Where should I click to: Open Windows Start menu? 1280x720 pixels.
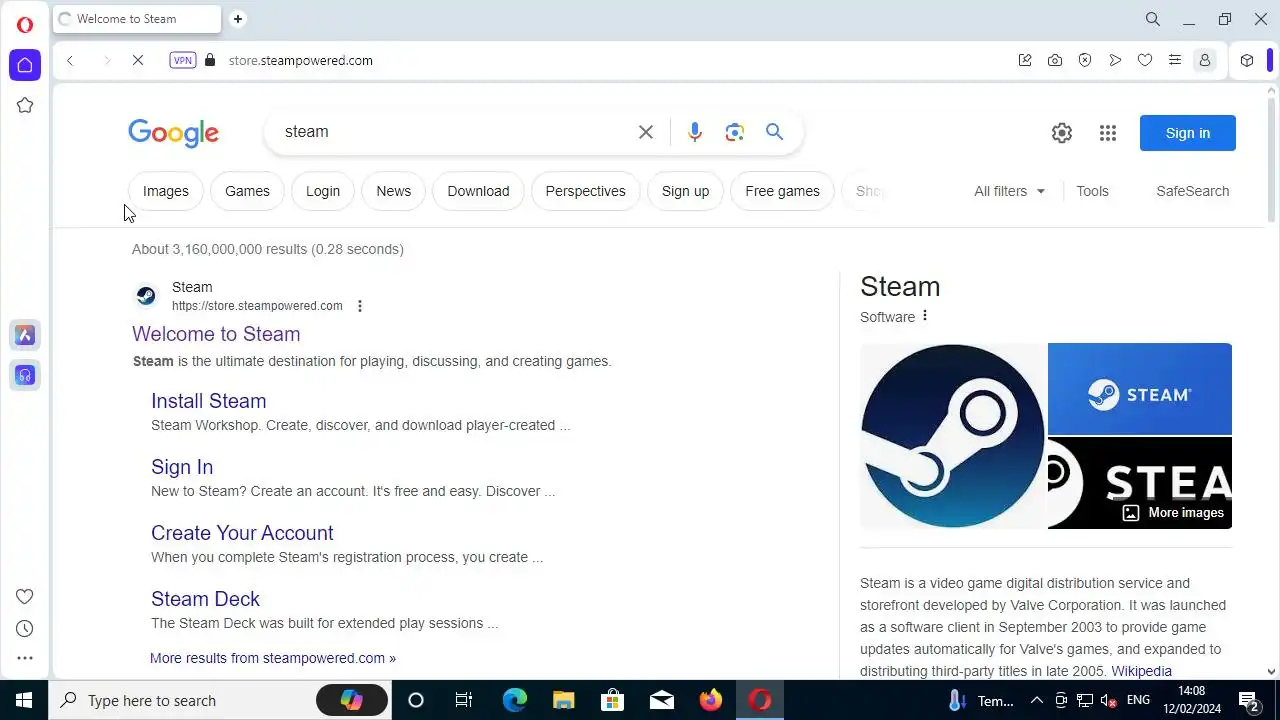point(24,700)
